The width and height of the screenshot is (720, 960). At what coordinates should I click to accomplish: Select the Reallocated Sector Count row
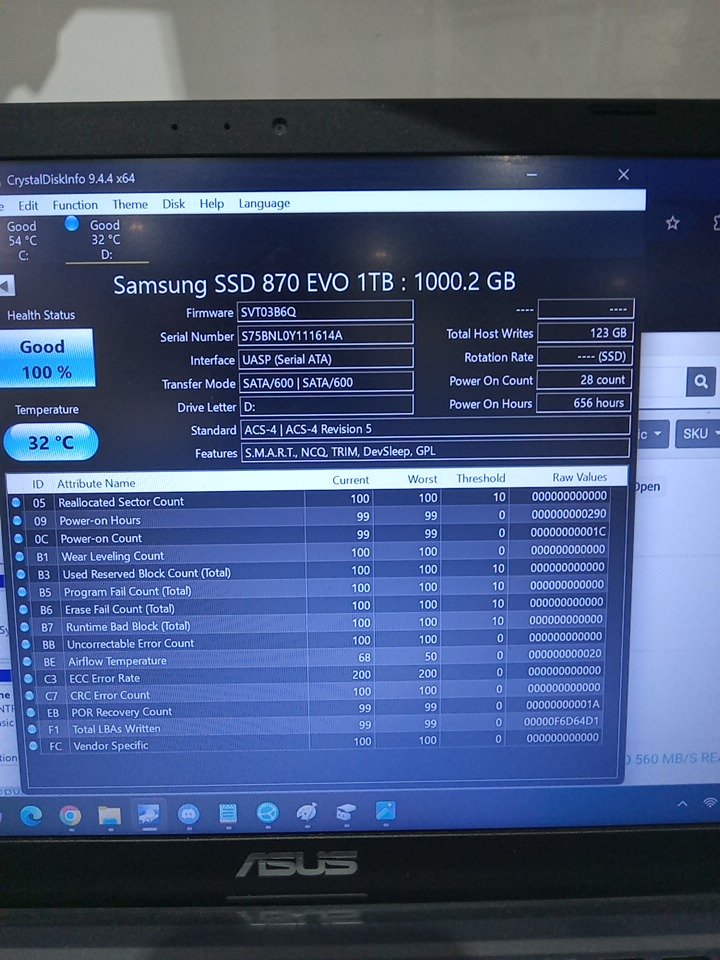(310, 498)
